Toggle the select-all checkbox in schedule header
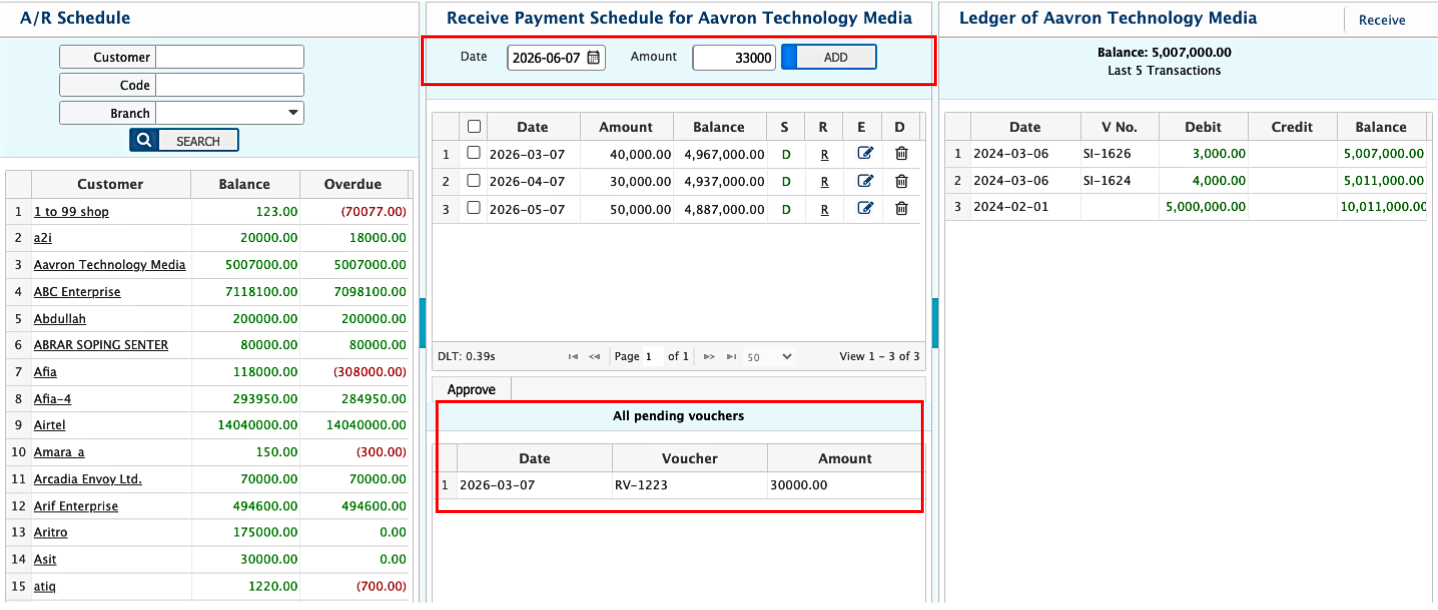Viewport: 1438px width, 610px height. pos(474,127)
